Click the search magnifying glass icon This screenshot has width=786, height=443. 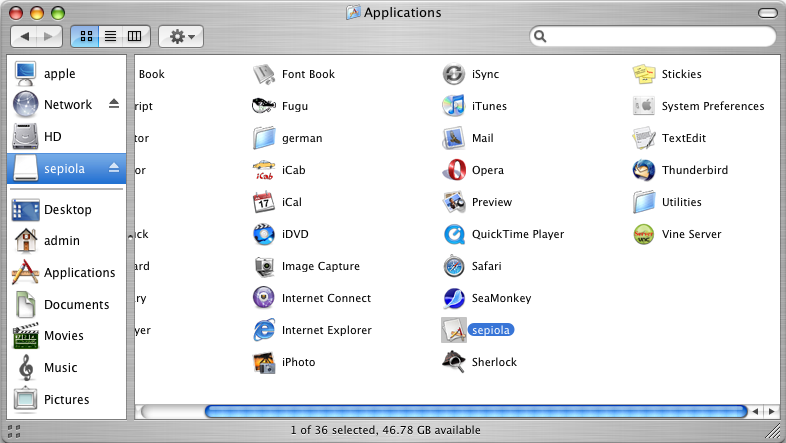click(540, 36)
